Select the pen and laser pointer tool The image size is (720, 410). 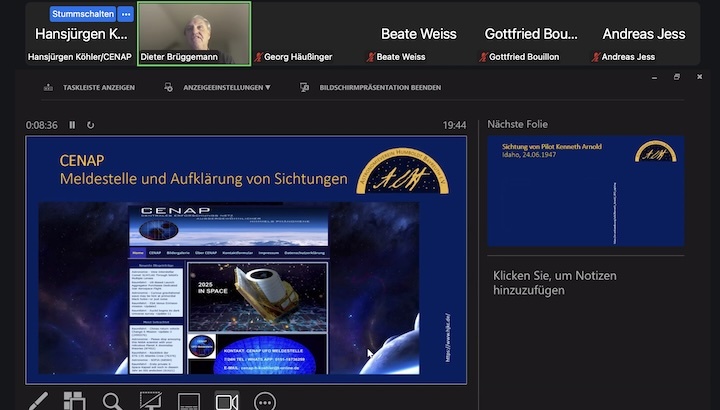point(38,401)
